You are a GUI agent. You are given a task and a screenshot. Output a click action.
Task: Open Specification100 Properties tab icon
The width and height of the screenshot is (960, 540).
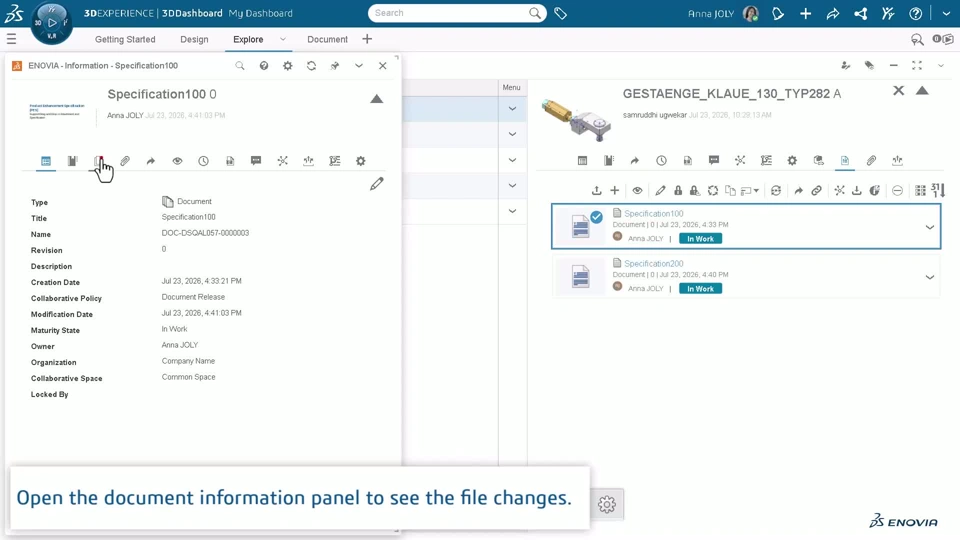(46, 161)
